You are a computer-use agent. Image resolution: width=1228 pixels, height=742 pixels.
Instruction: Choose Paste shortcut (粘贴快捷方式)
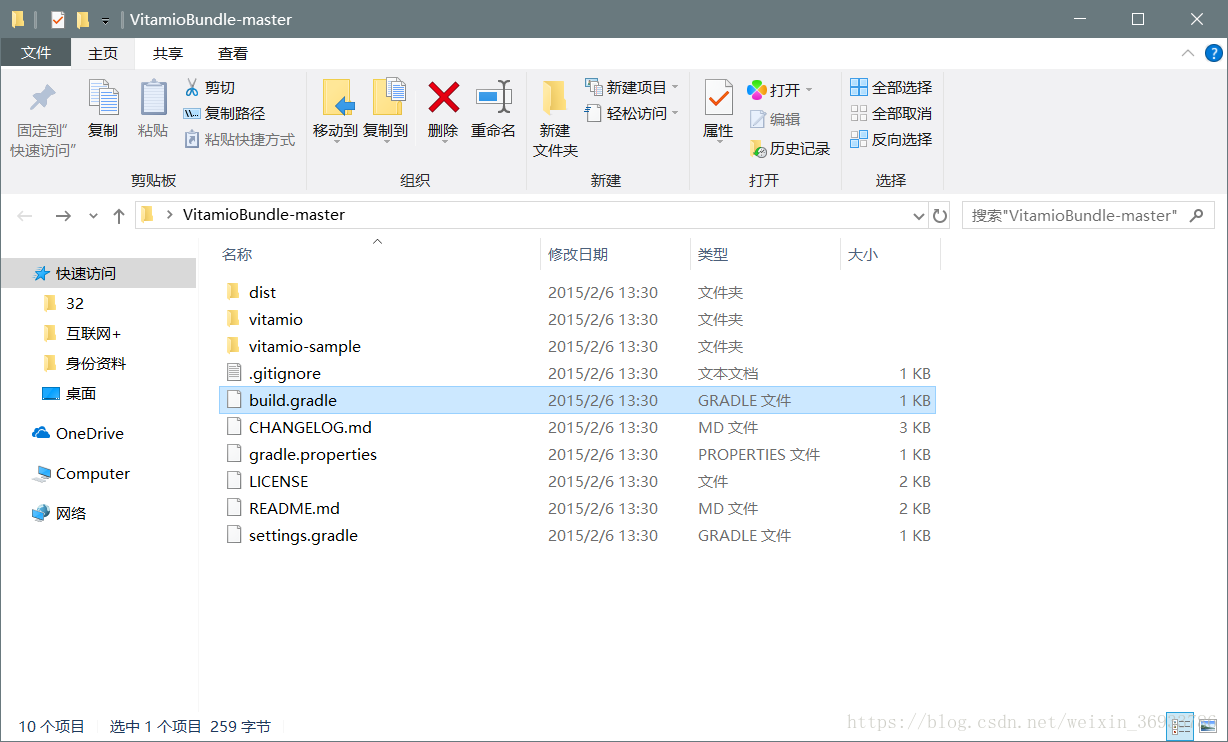tap(240, 140)
